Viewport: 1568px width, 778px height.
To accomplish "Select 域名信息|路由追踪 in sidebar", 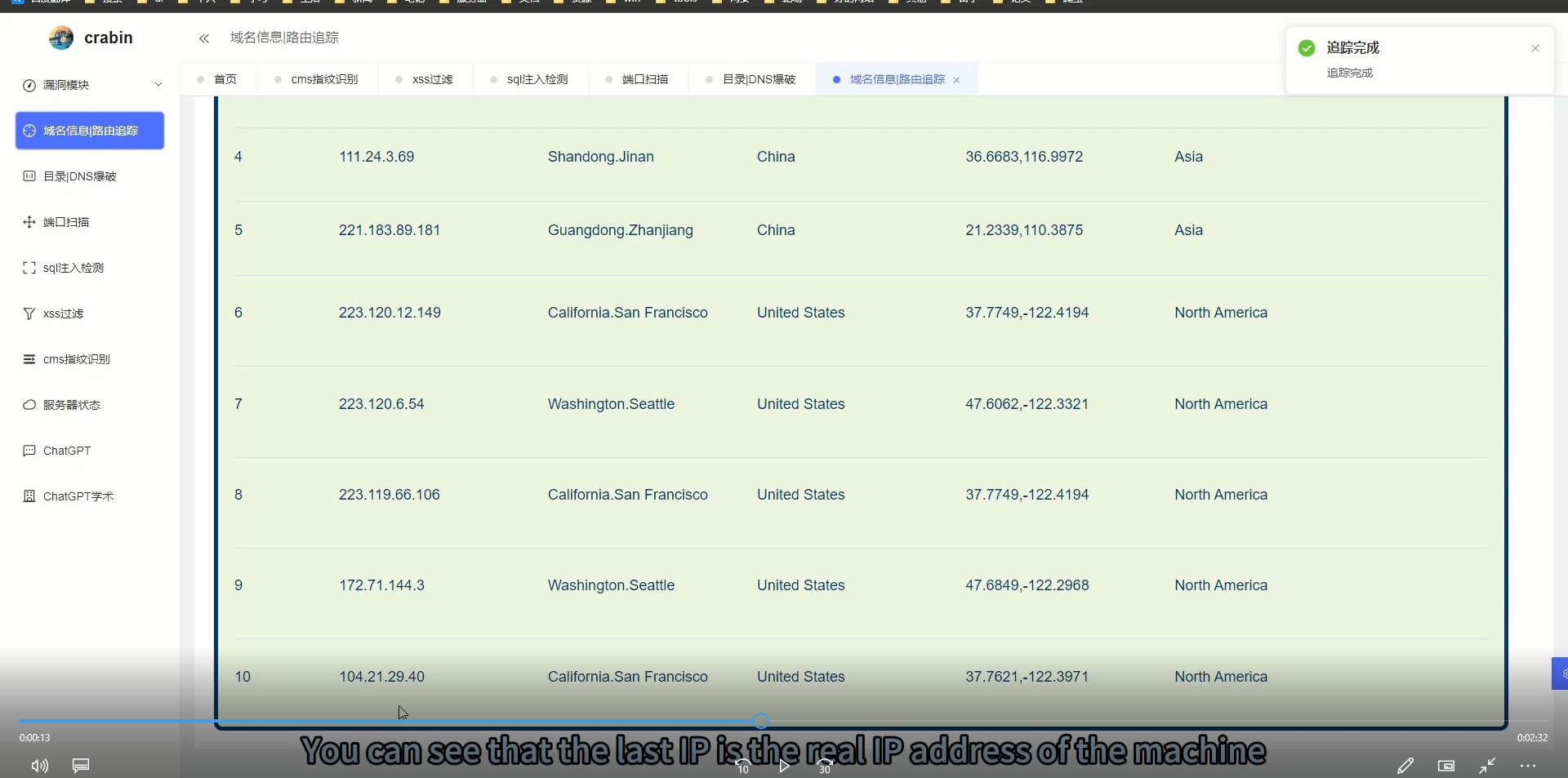I will click(x=90, y=131).
